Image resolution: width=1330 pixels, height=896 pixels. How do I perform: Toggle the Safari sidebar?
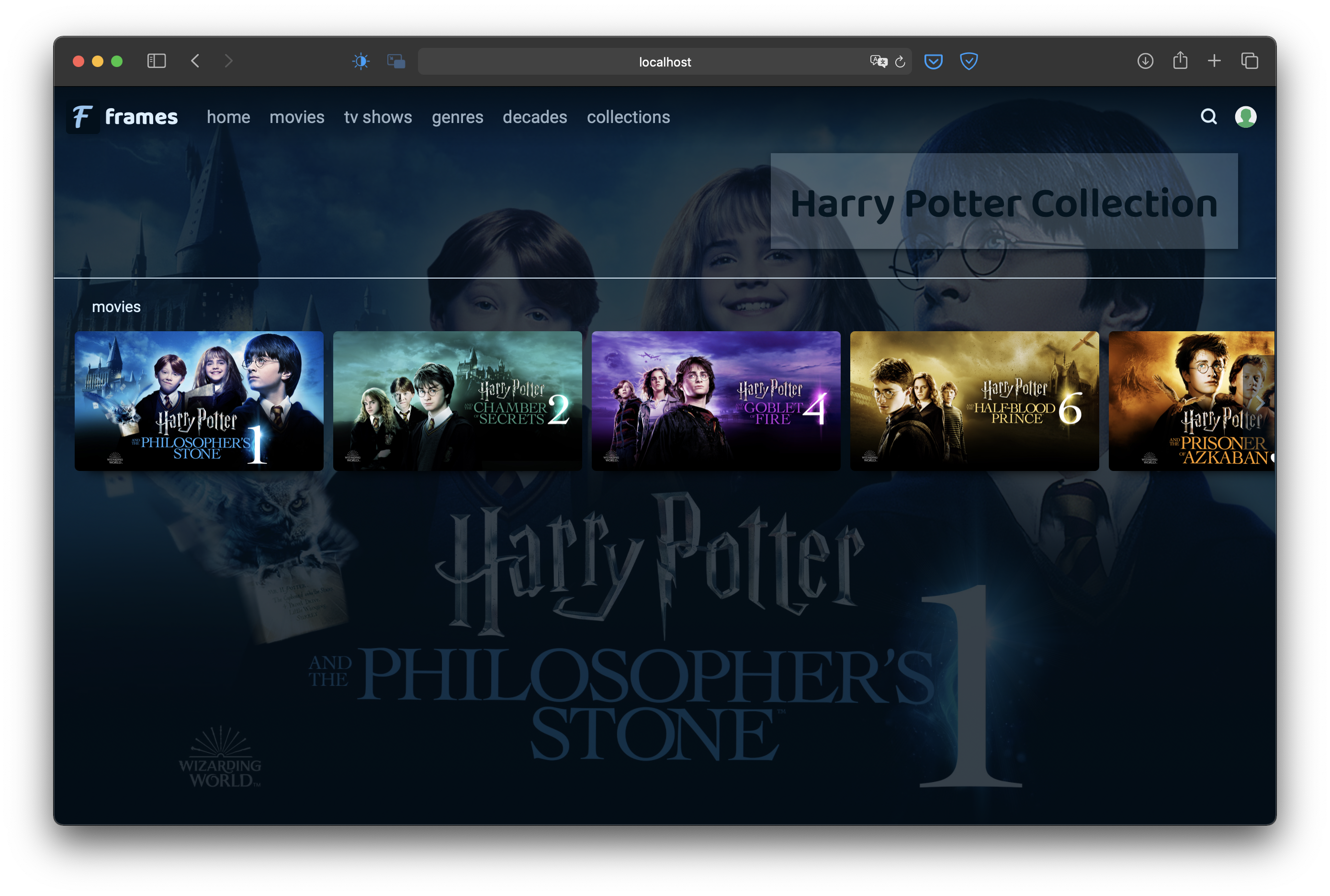pos(156,61)
